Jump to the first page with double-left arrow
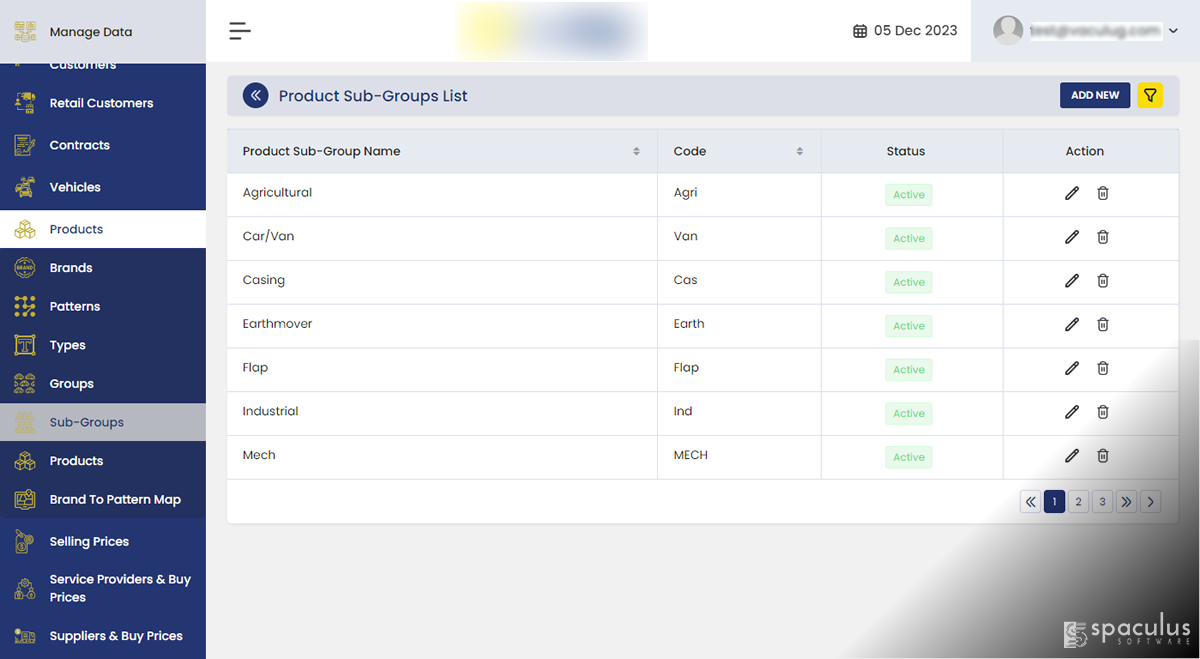The height and width of the screenshot is (659, 1200). [x=1030, y=502]
